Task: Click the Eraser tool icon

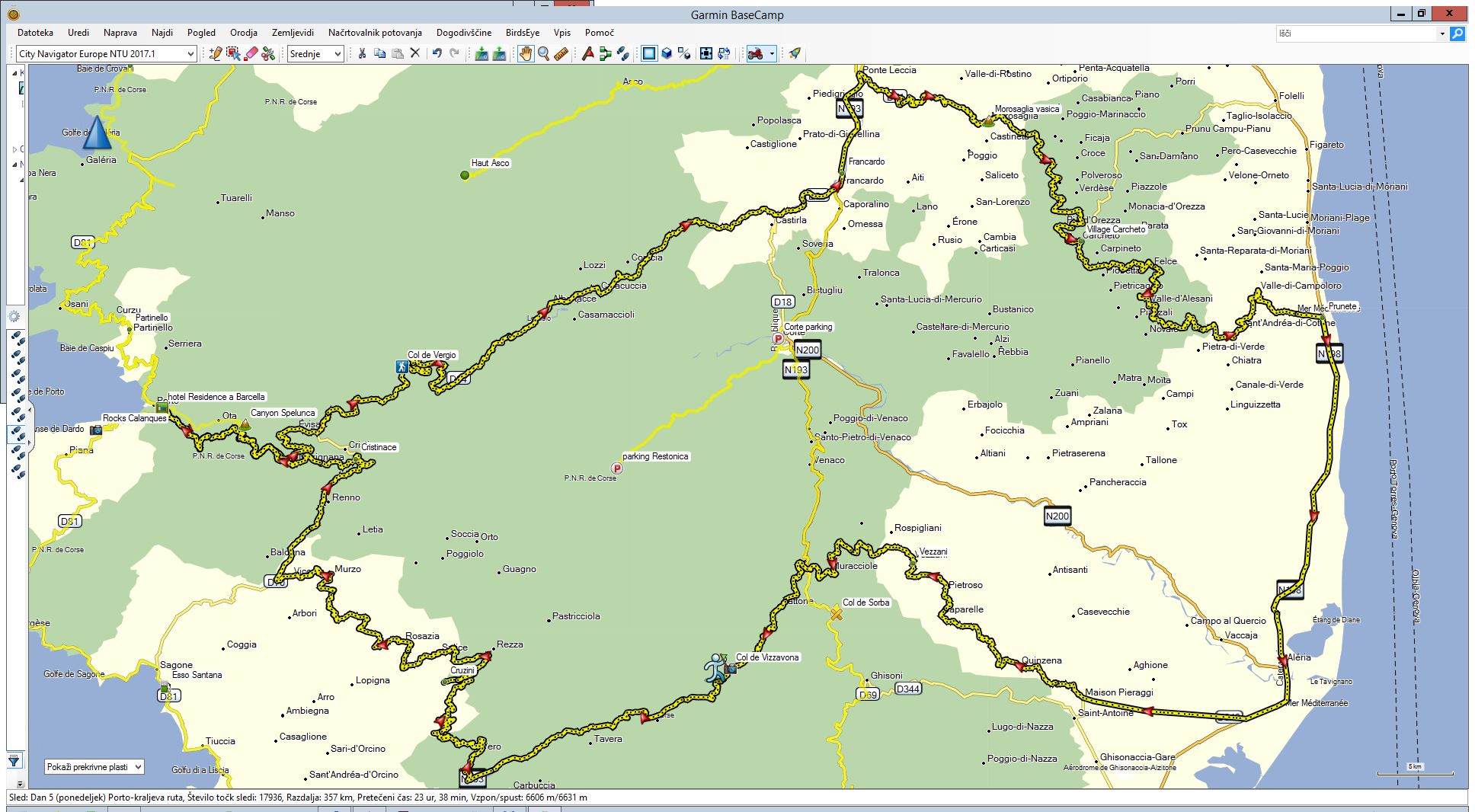Action: (x=251, y=53)
